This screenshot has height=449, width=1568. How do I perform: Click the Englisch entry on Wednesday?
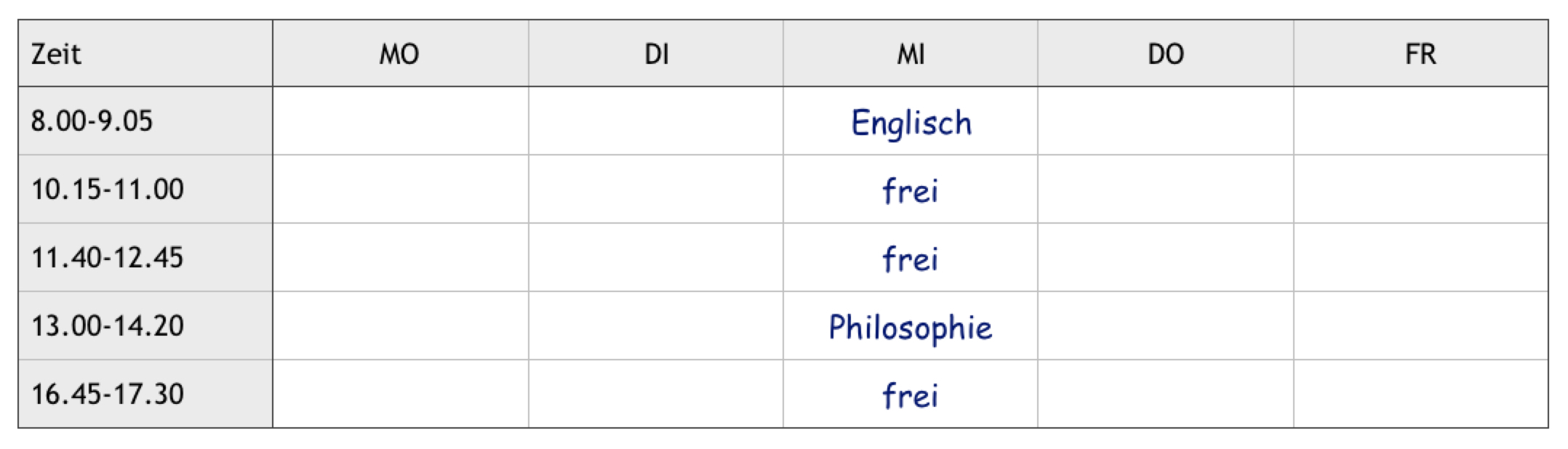tap(911, 122)
